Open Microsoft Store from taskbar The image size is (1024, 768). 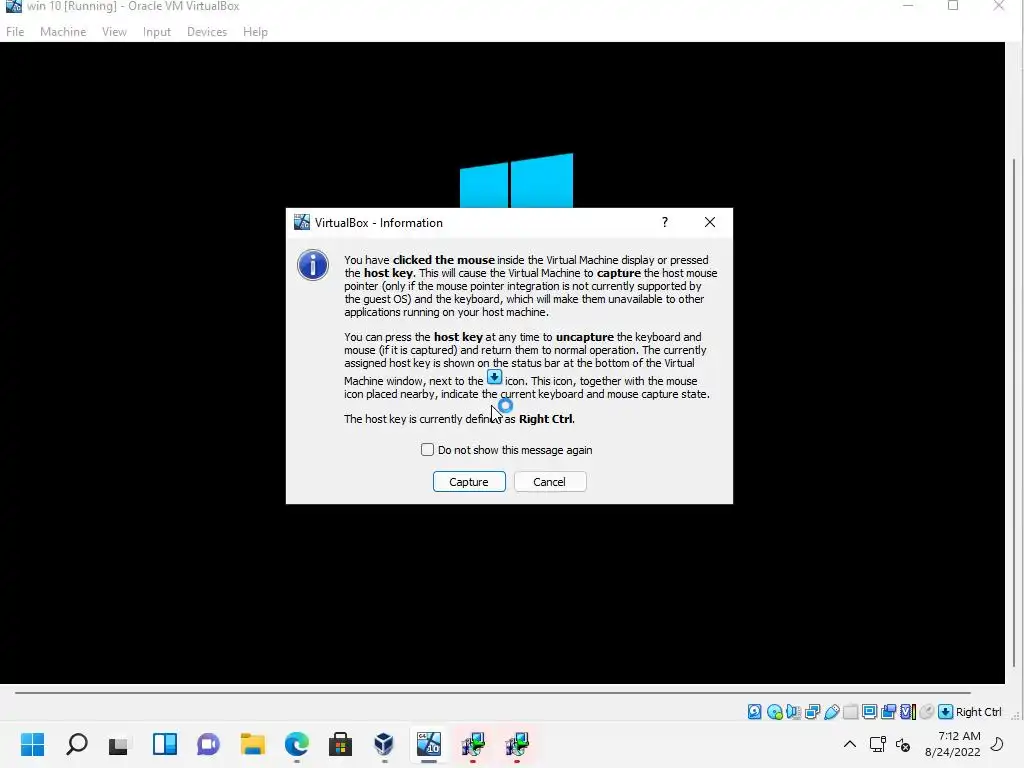[x=340, y=744]
